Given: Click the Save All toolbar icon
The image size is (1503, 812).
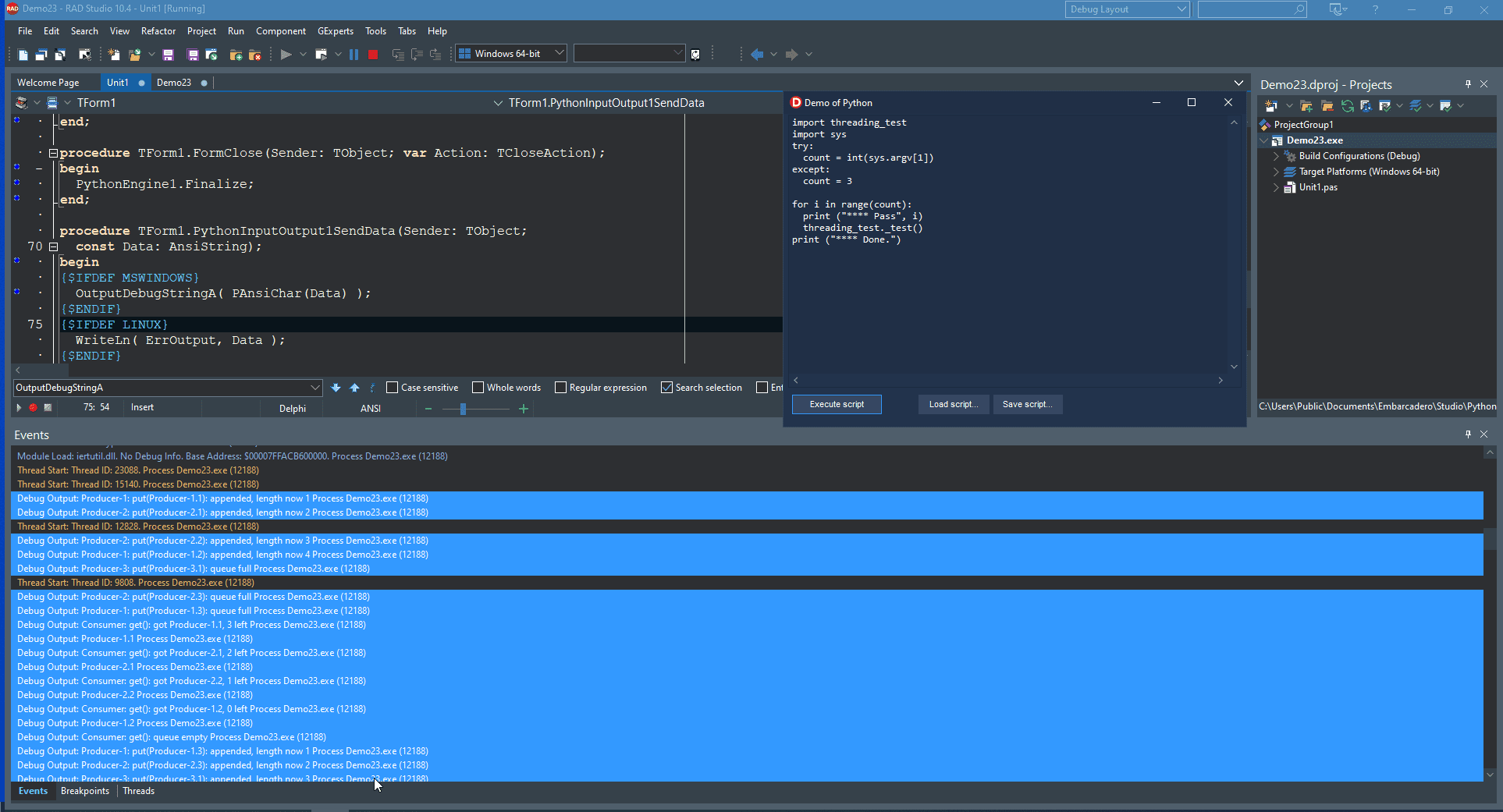Looking at the screenshot, I should coord(193,55).
